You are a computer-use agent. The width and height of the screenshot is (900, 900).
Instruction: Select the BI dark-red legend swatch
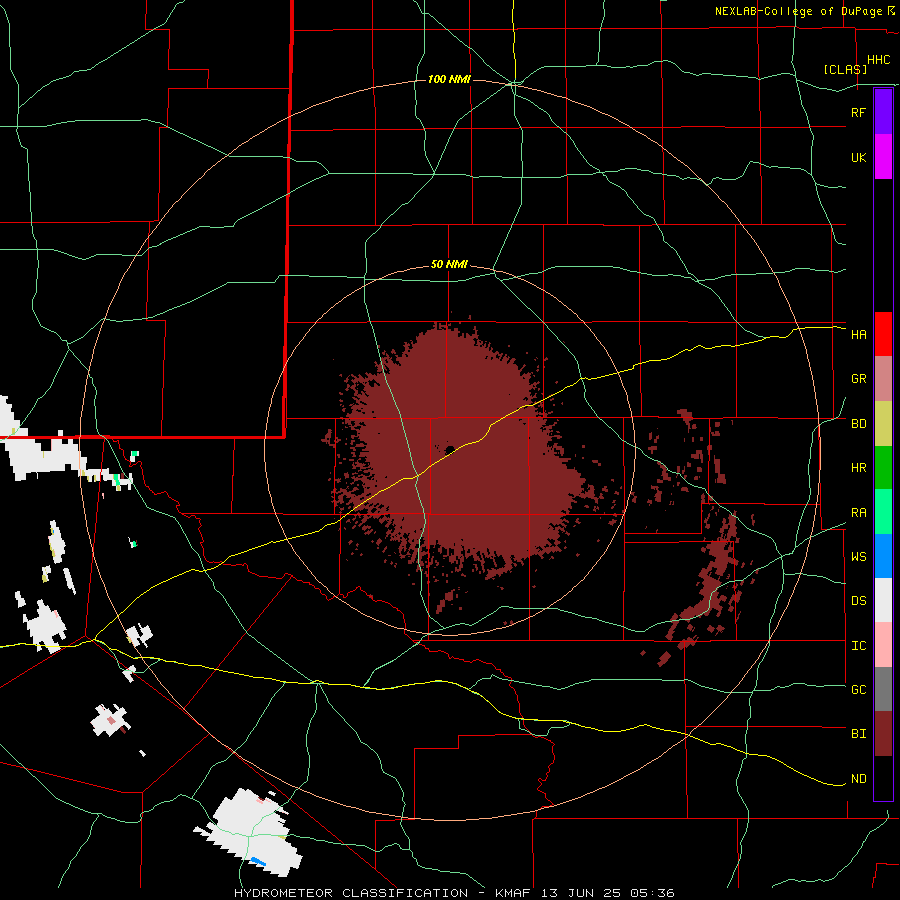(x=883, y=734)
